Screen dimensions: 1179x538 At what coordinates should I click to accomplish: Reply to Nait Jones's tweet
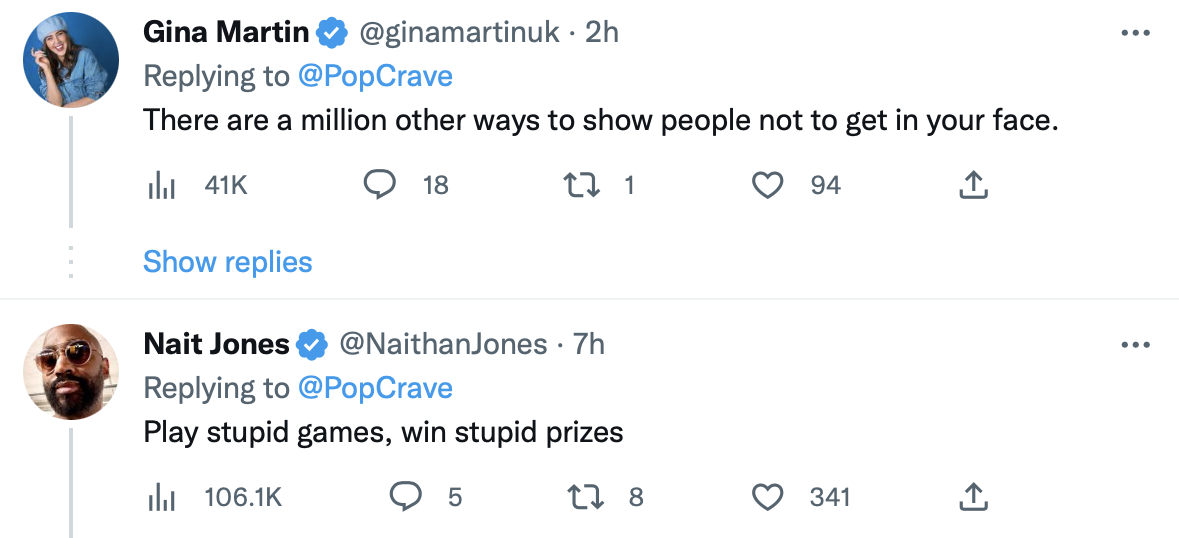pyautogui.click(x=404, y=497)
